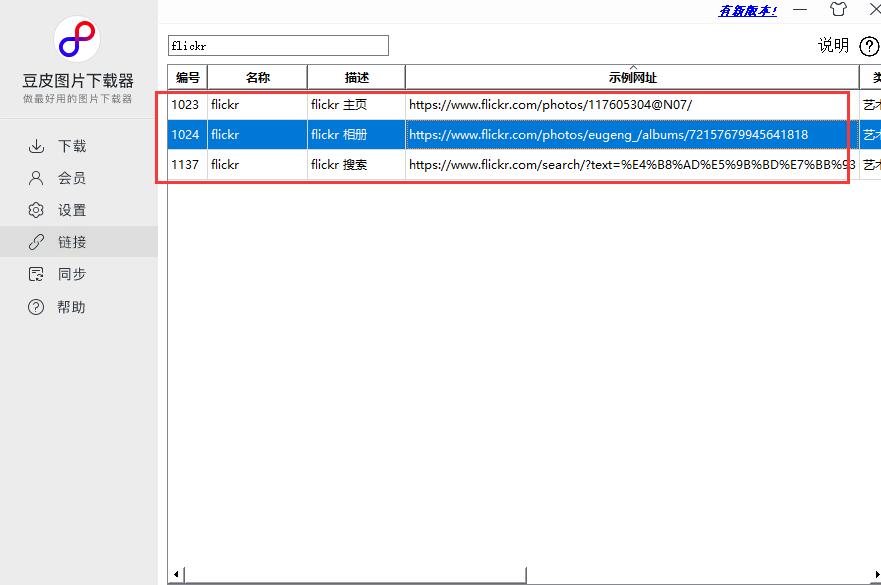
Task: Click the help question-mark sidebar icon
Action: click(36, 307)
